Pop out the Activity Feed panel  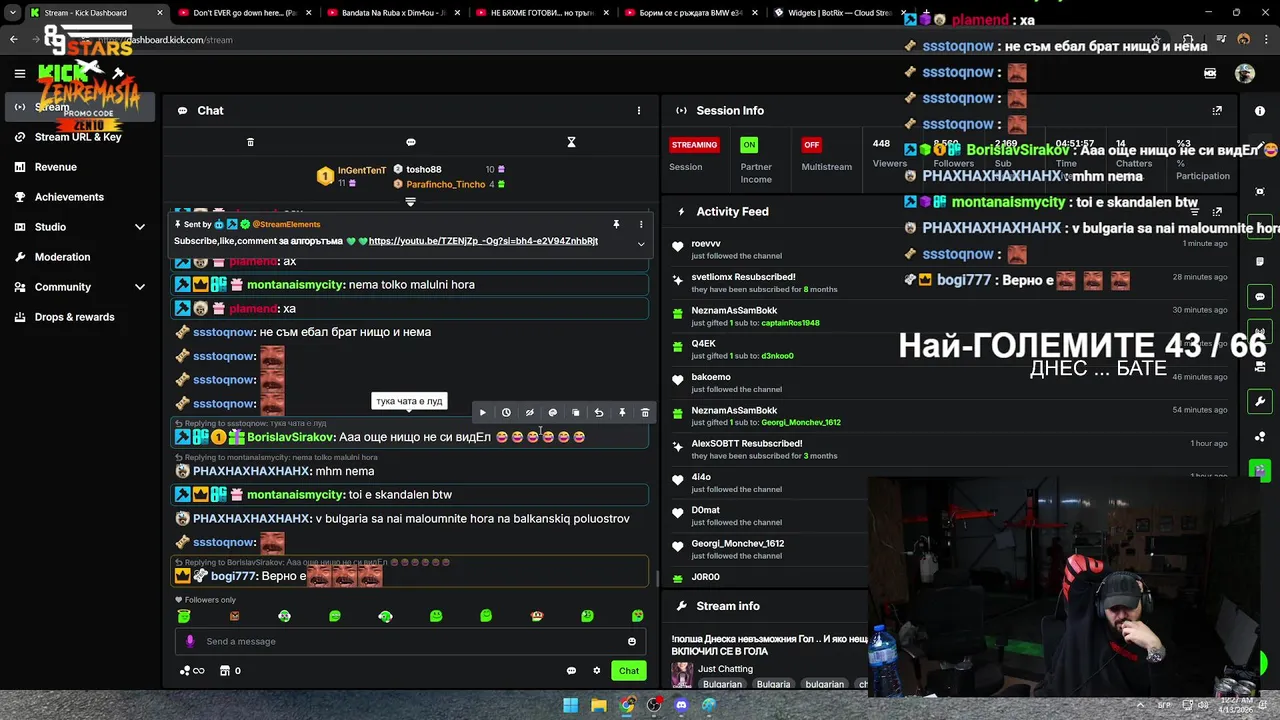pos(1217,212)
